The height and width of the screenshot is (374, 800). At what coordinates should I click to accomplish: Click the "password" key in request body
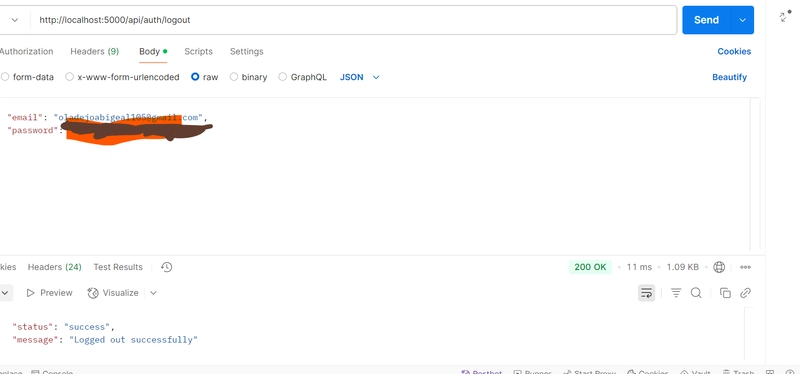[x=32, y=131]
